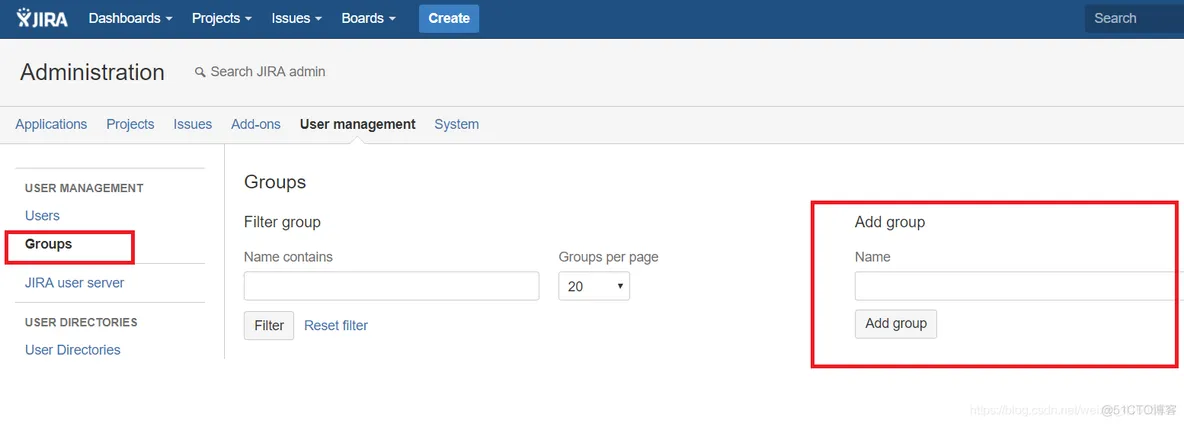Viewport: 1184px width, 424px height.
Task: Open the Groups per page dropdown
Action: (594, 286)
